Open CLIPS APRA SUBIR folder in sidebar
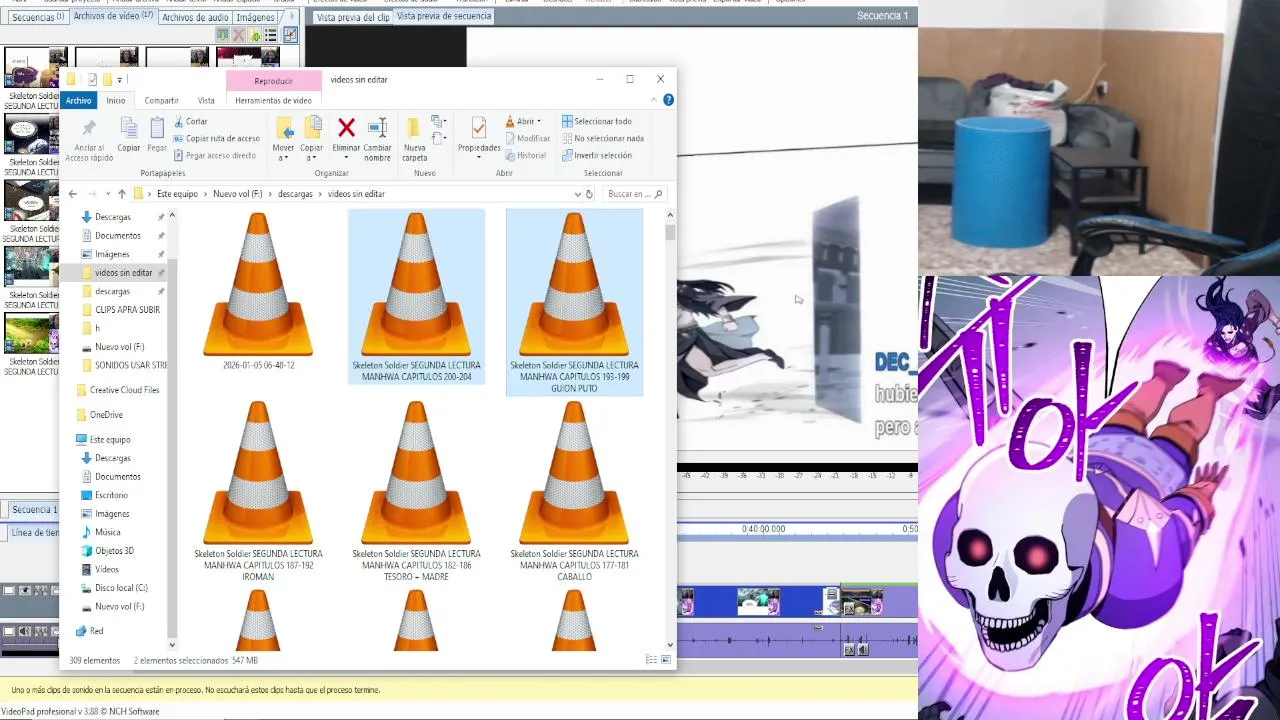The image size is (1280, 720). [127, 310]
